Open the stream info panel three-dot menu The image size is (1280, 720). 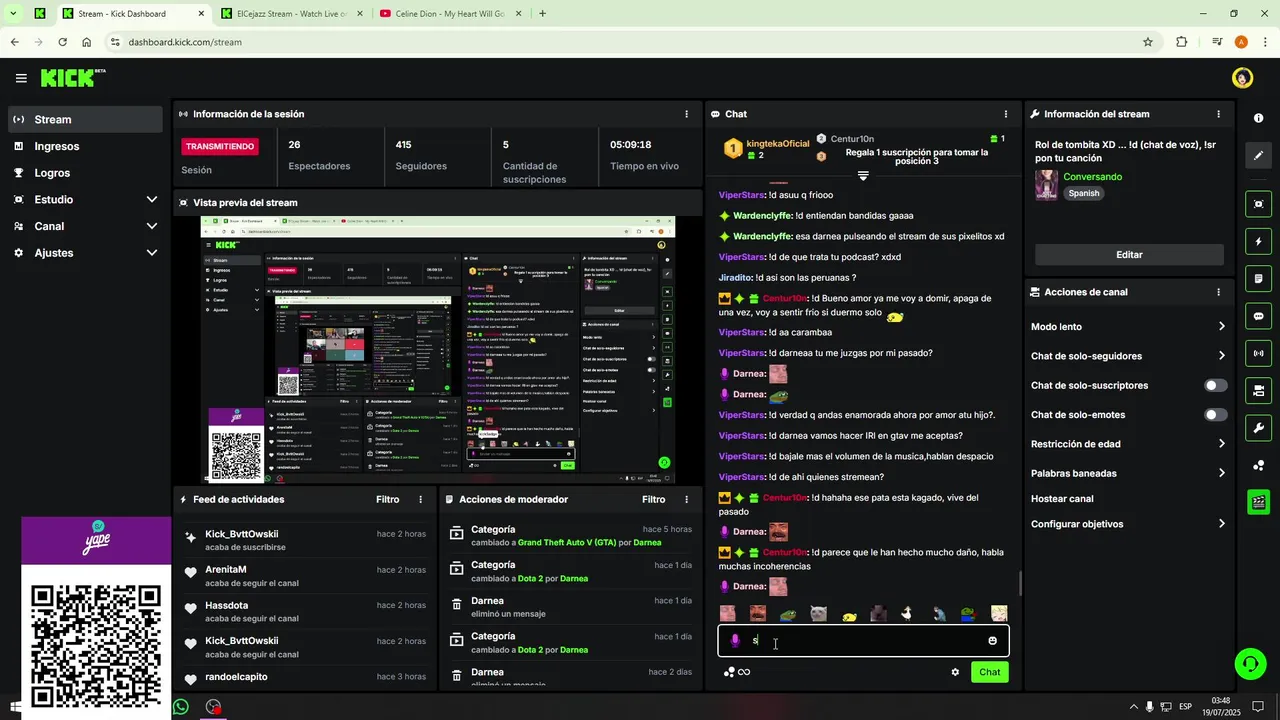pyautogui.click(x=1218, y=114)
